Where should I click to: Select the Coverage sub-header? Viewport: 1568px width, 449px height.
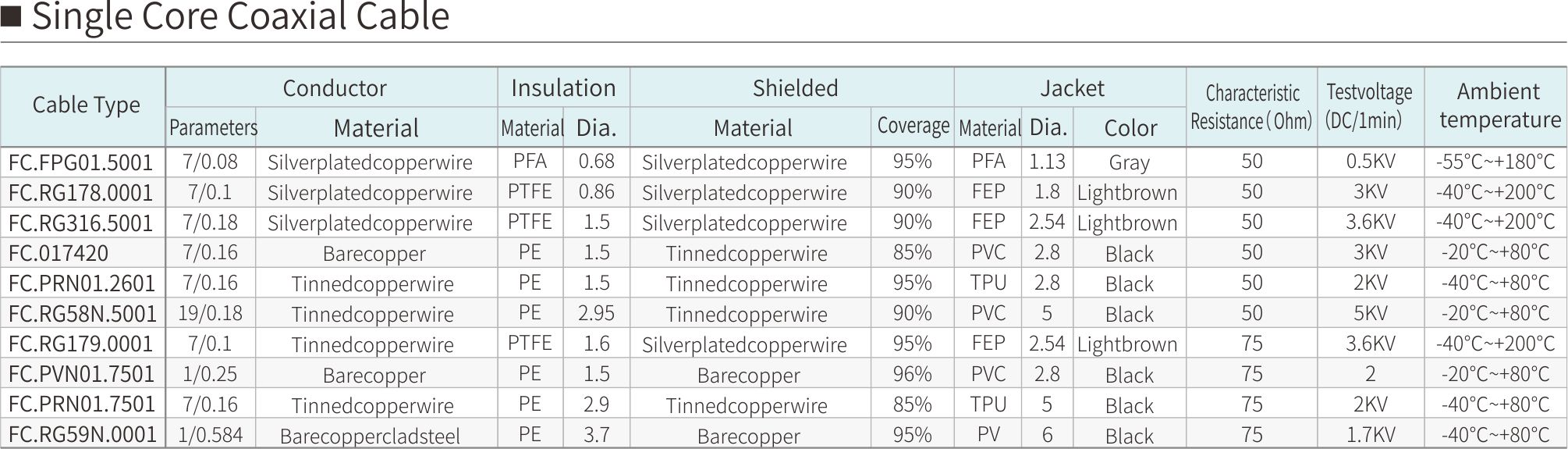[913, 127]
